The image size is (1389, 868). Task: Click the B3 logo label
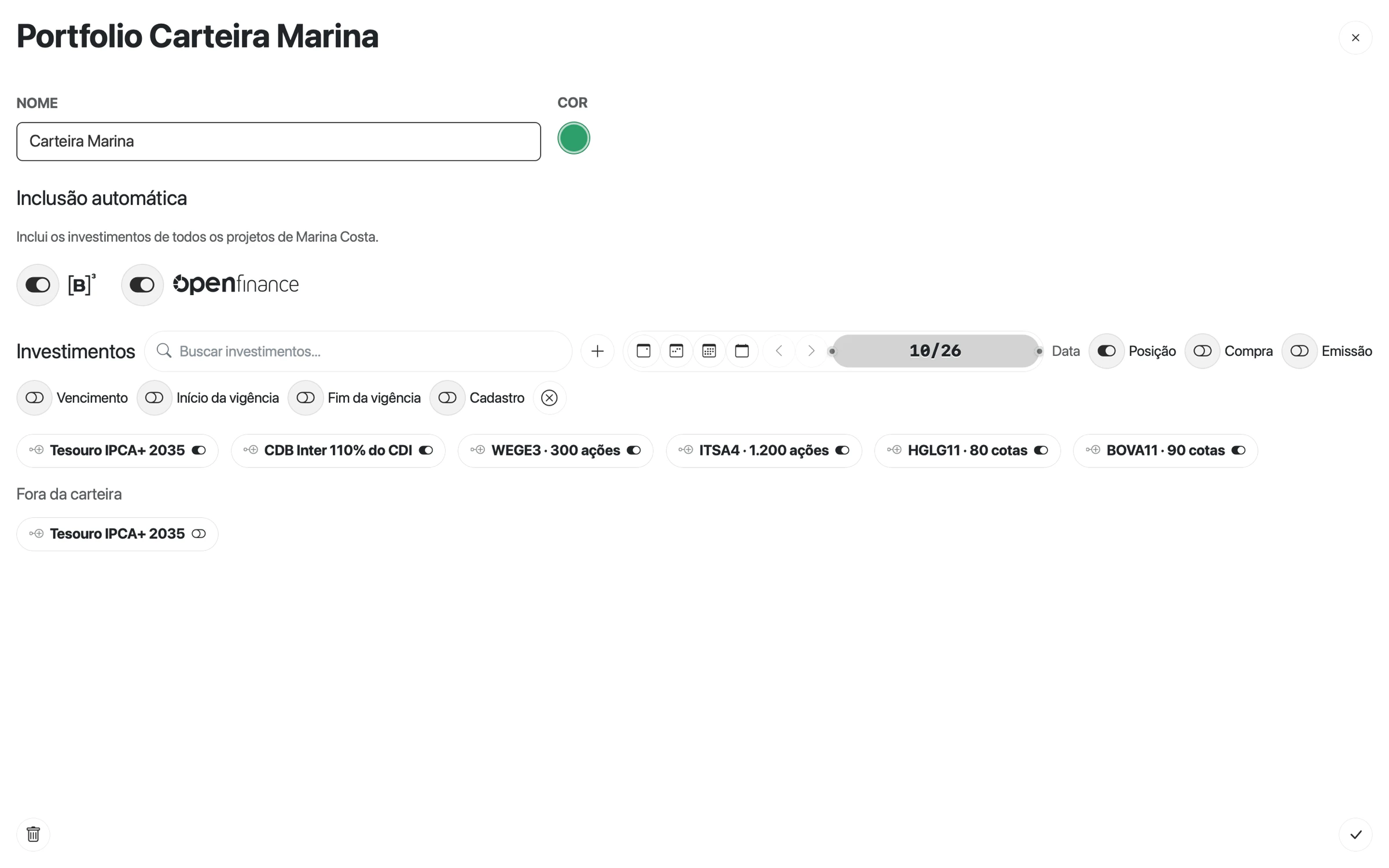coord(82,284)
